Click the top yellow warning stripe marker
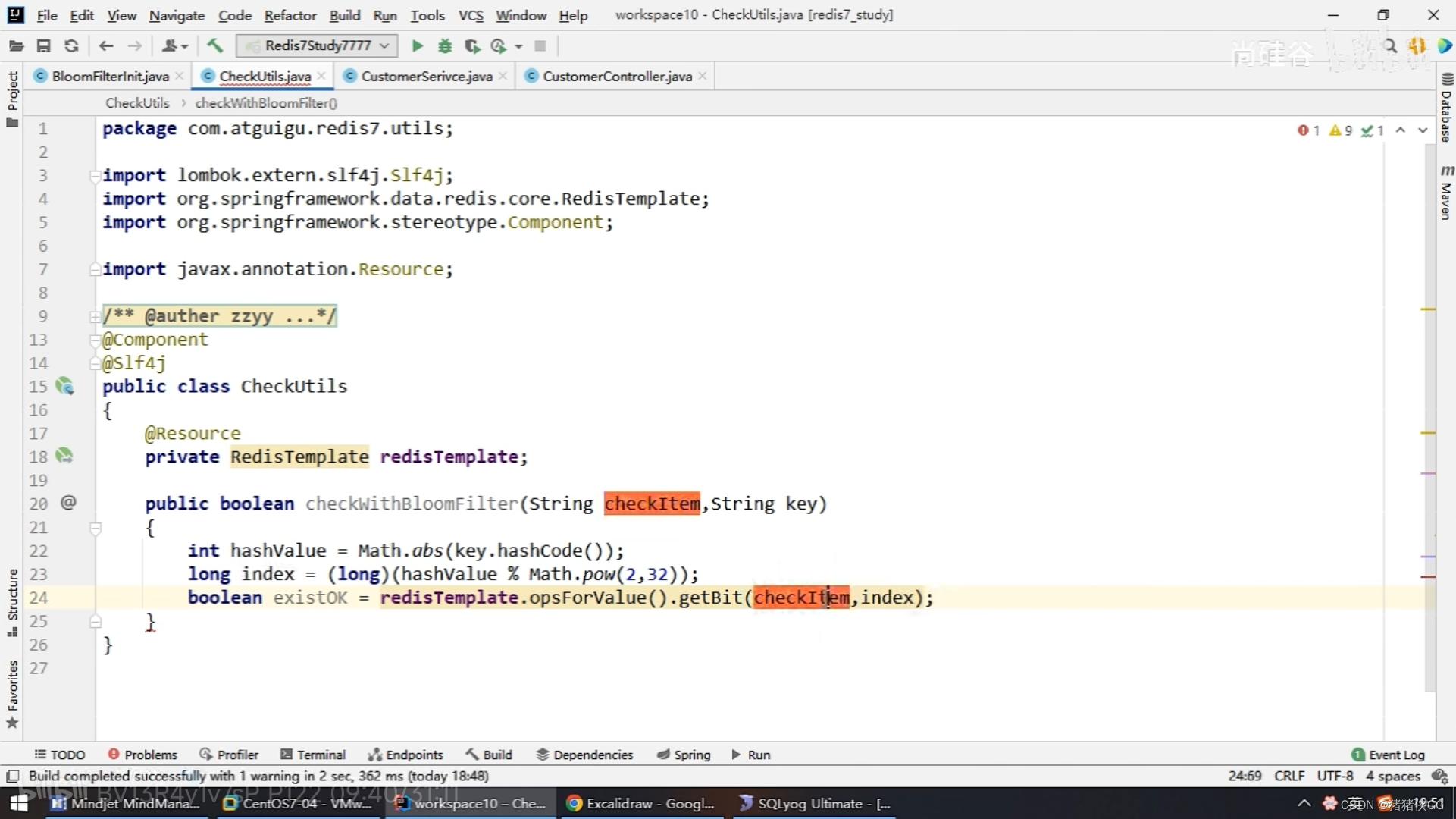 click(1428, 309)
